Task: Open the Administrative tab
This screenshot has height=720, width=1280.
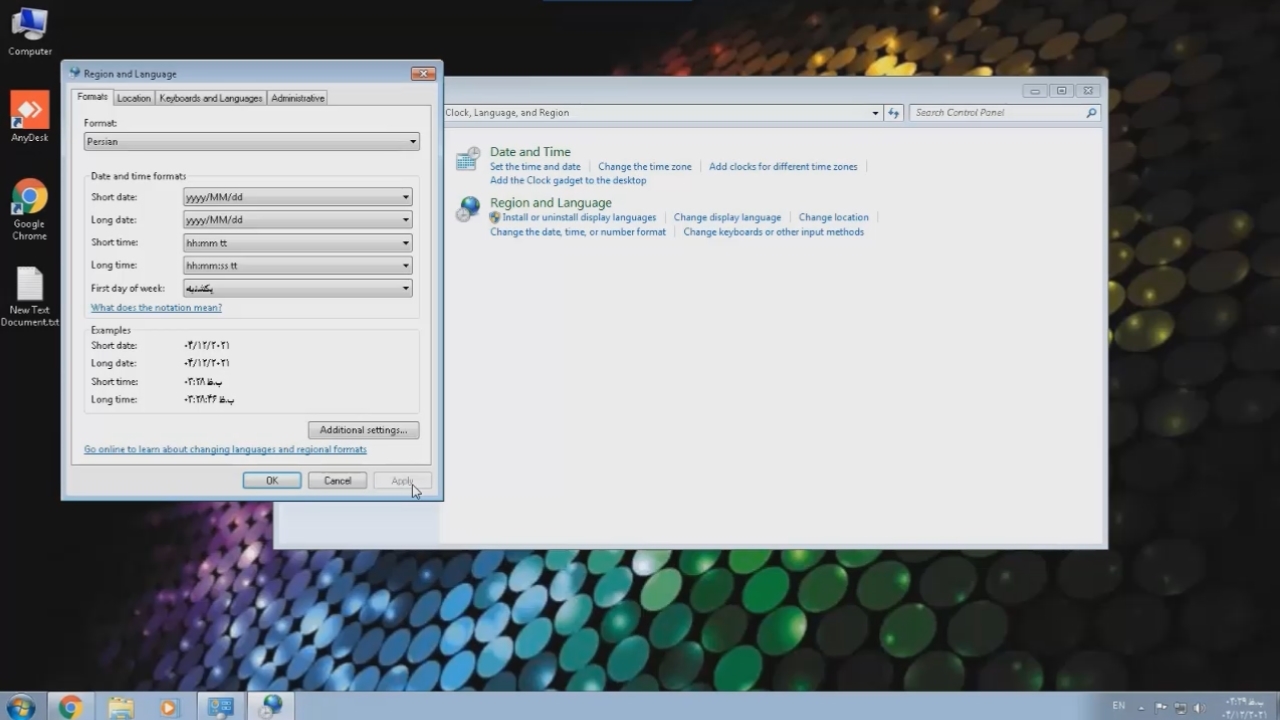Action: pos(297,98)
